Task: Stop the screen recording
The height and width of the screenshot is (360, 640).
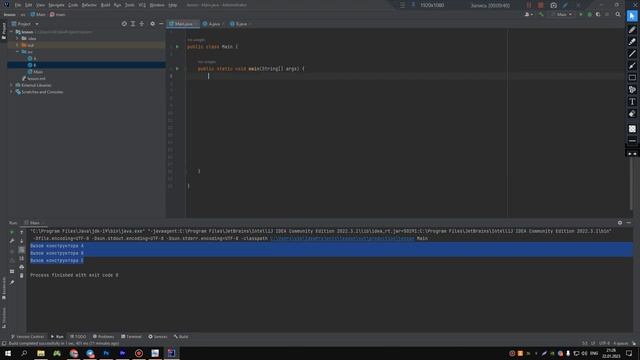Action: (540, 5)
